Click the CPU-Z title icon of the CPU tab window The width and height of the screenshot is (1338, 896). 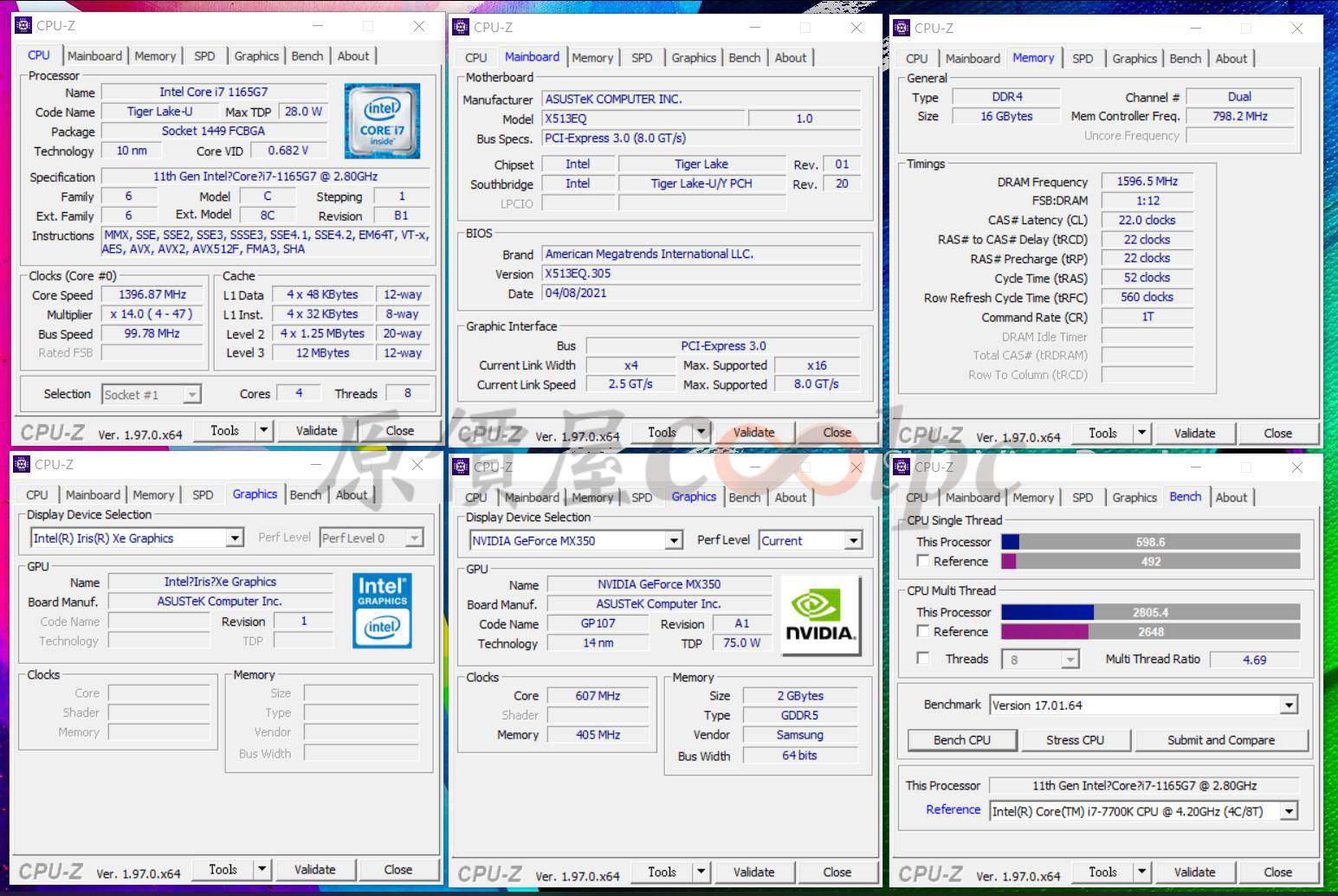(x=23, y=26)
